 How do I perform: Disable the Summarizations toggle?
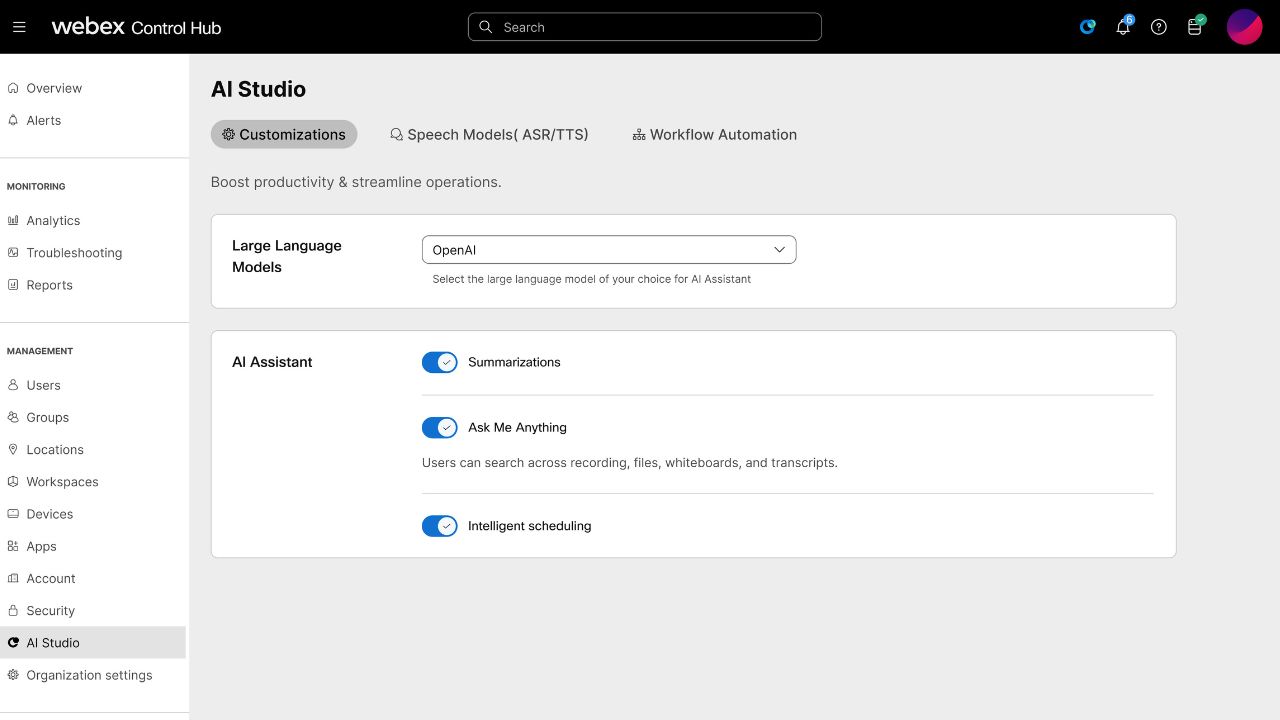click(439, 362)
